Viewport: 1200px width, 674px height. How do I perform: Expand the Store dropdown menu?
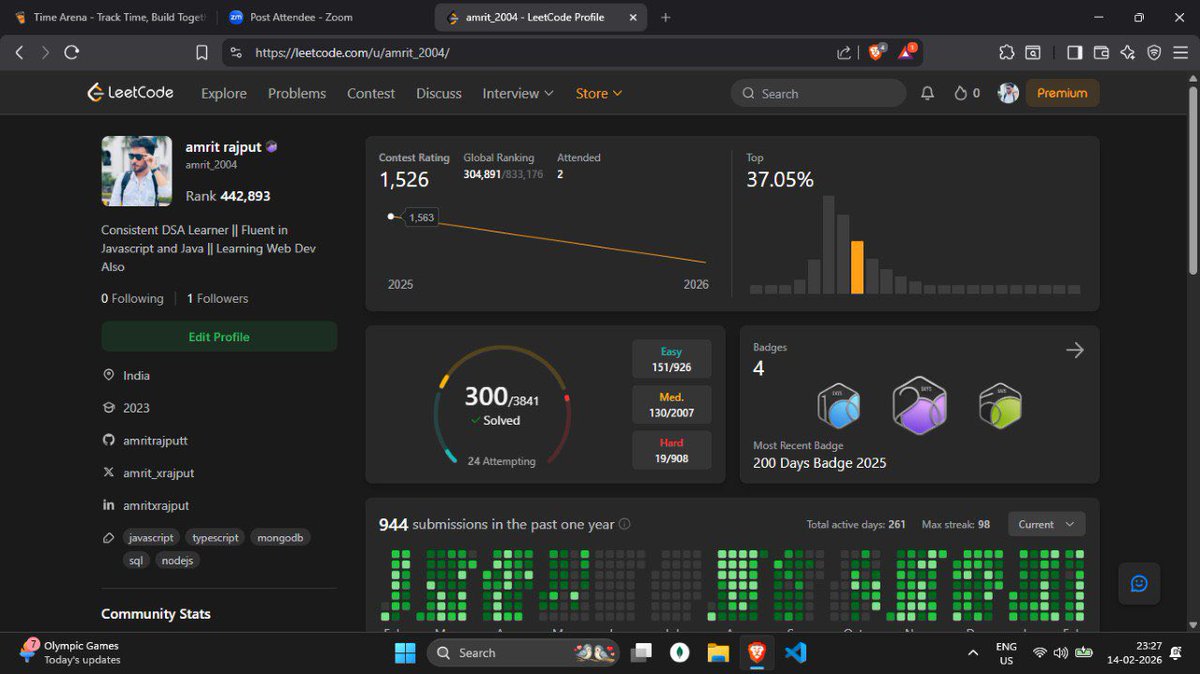599,93
